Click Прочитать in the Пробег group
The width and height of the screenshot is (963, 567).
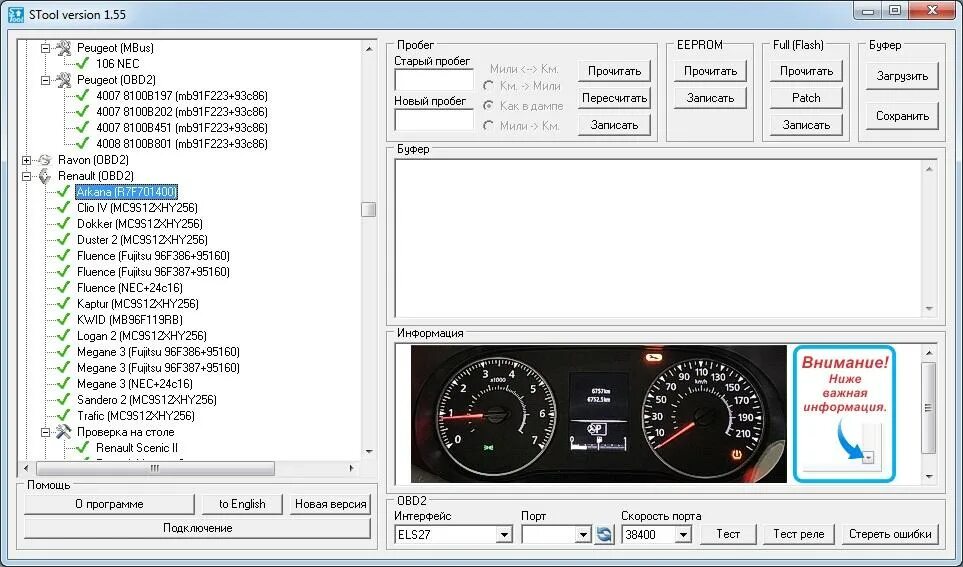[x=614, y=71]
